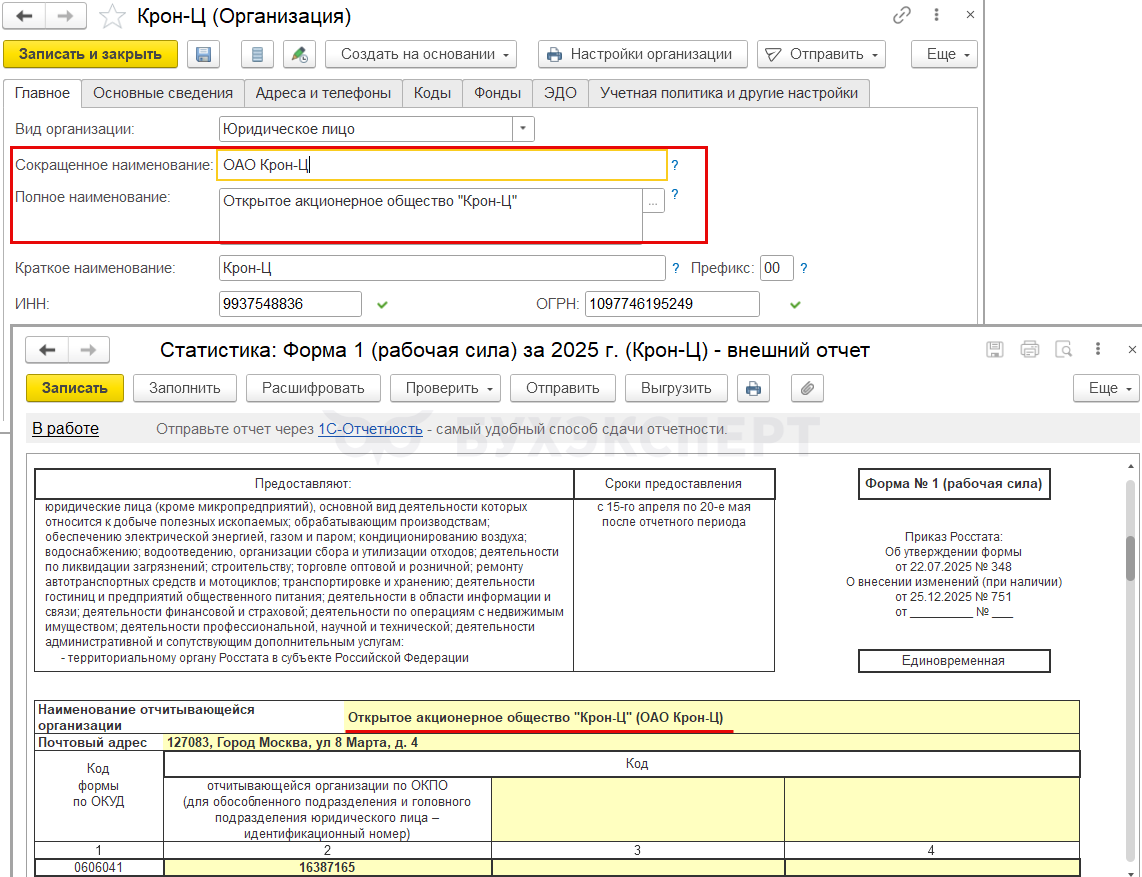
Task: Click the Заполнить button in report
Action: [x=185, y=388]
